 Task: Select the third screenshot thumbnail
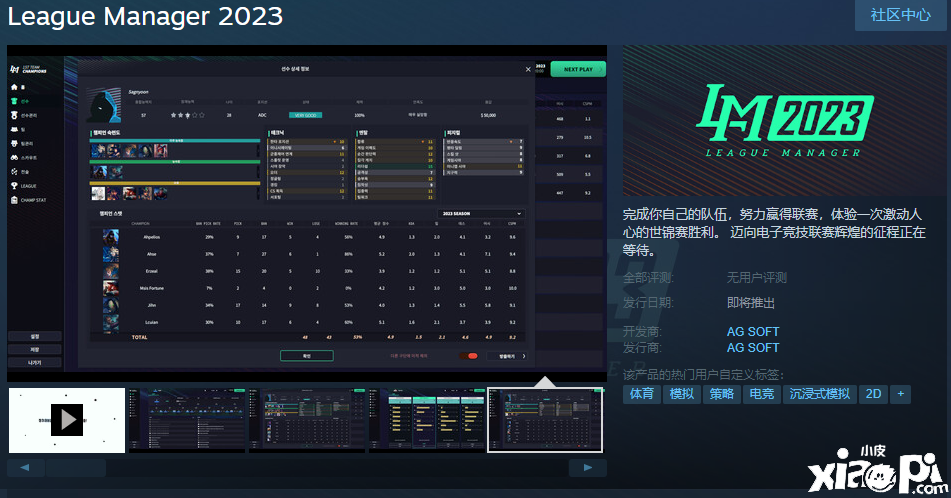click(x=307, y=420)
